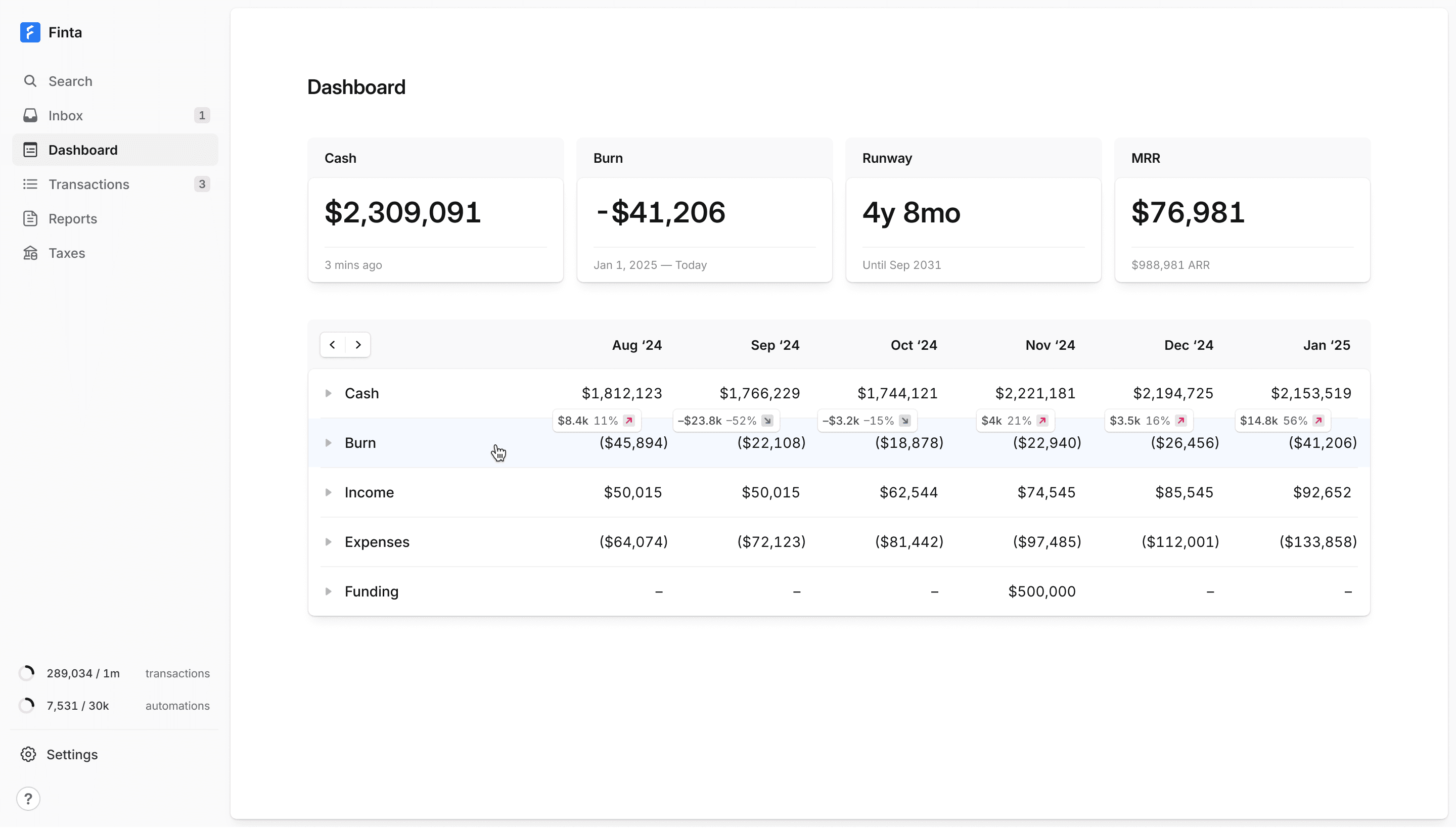Expand the Funding row
Image resolution: width=1456 pixels, height=828 pixels.
[328, 591]
